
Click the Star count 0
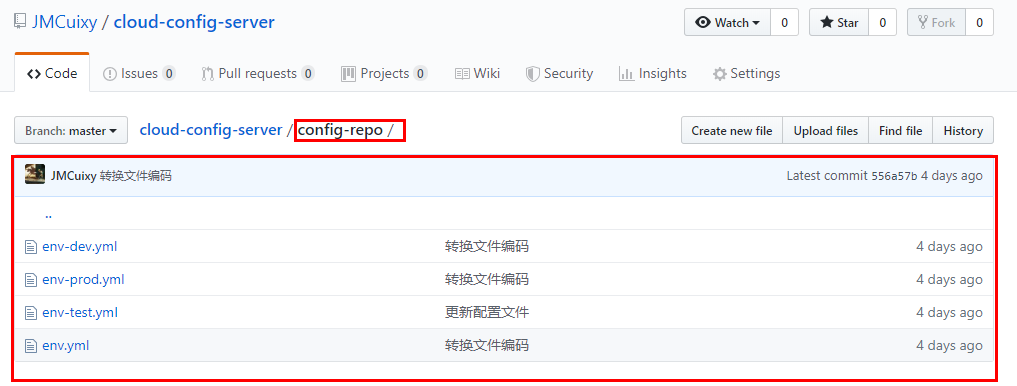click(882, 23)
